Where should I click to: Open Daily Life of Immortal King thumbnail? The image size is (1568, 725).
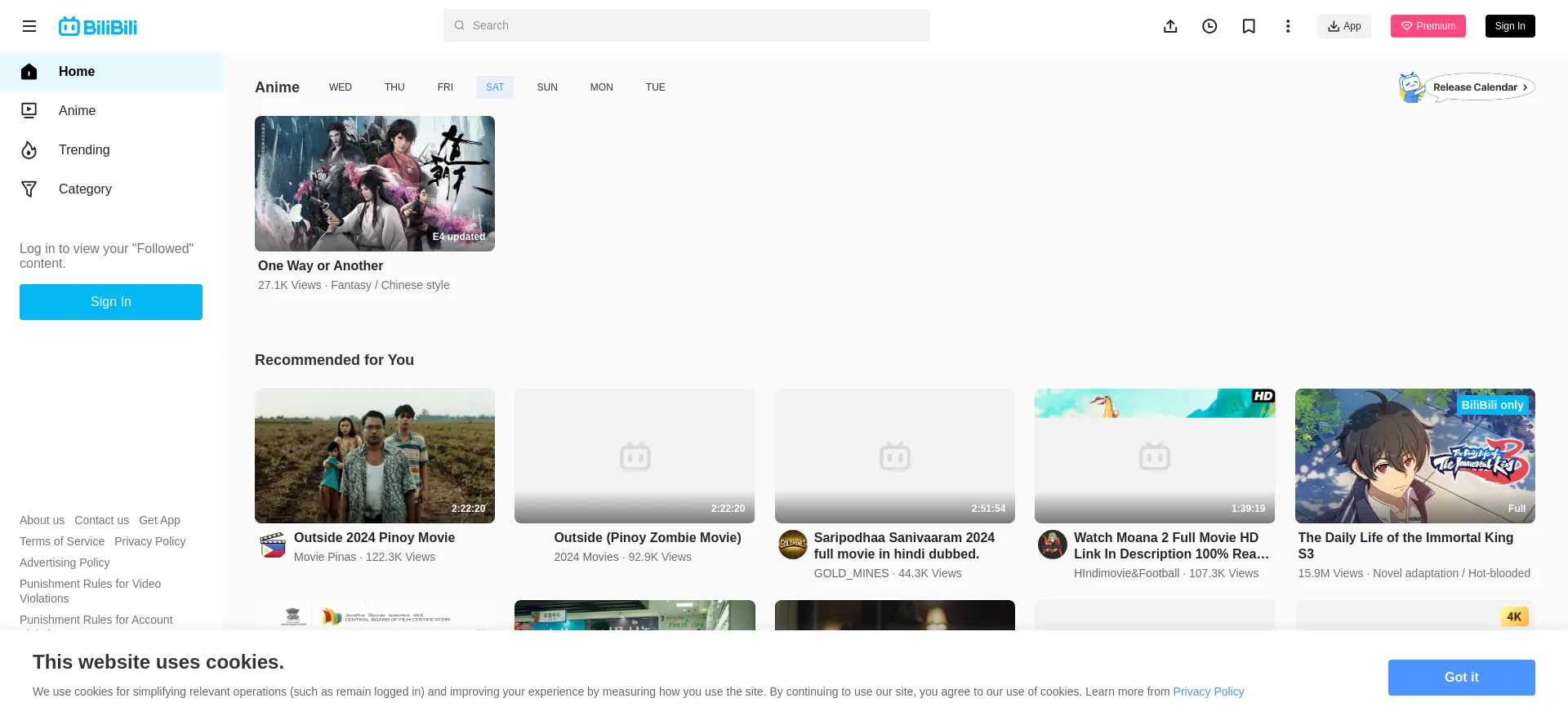(1415, 456)
